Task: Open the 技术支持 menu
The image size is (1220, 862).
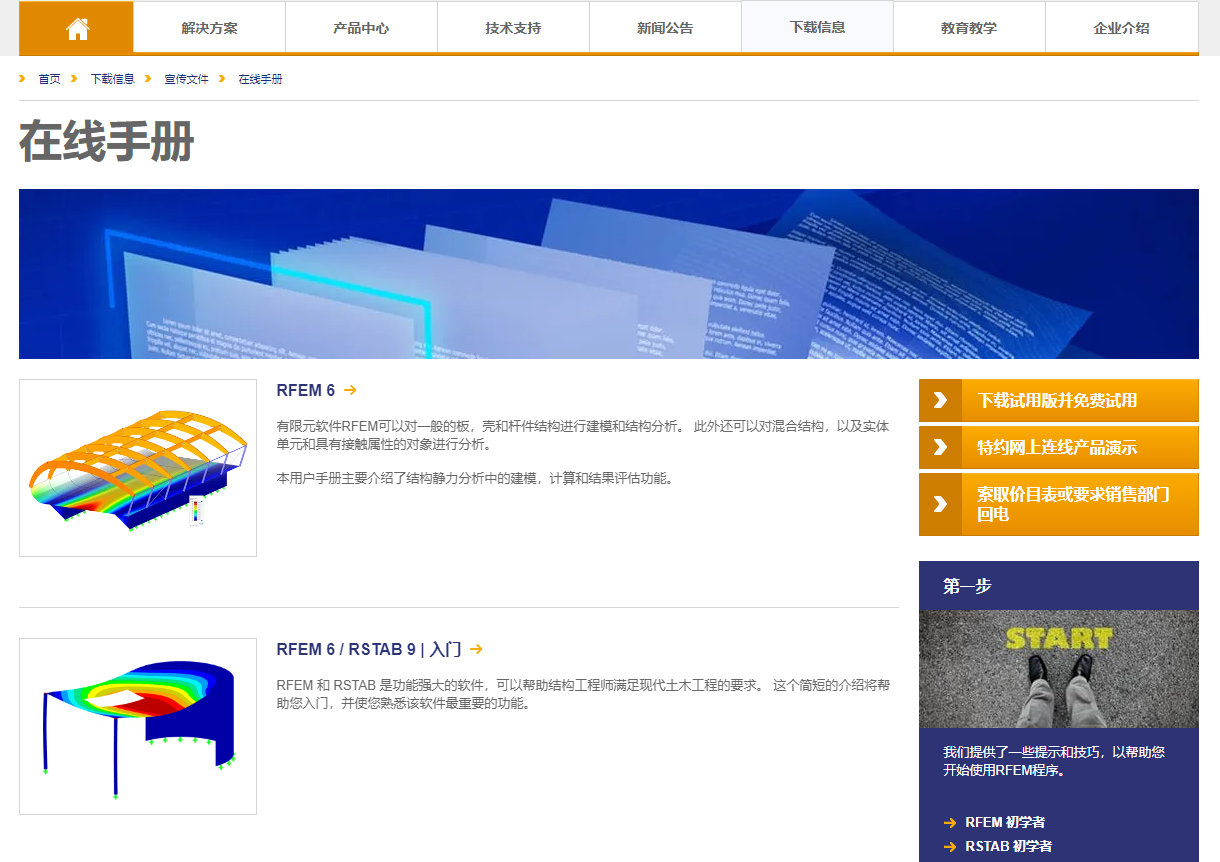Action: pyautogui.click(x=513, y=27)
